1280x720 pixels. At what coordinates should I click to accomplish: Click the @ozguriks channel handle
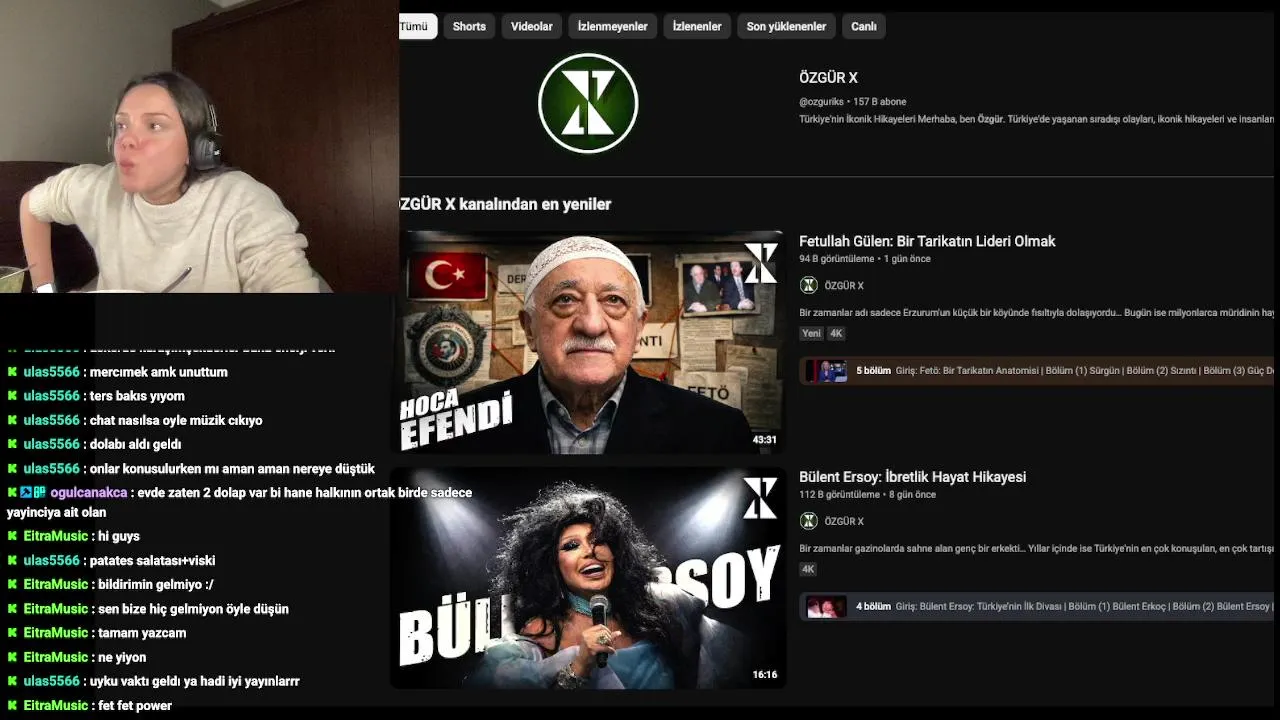pos(821,102)
